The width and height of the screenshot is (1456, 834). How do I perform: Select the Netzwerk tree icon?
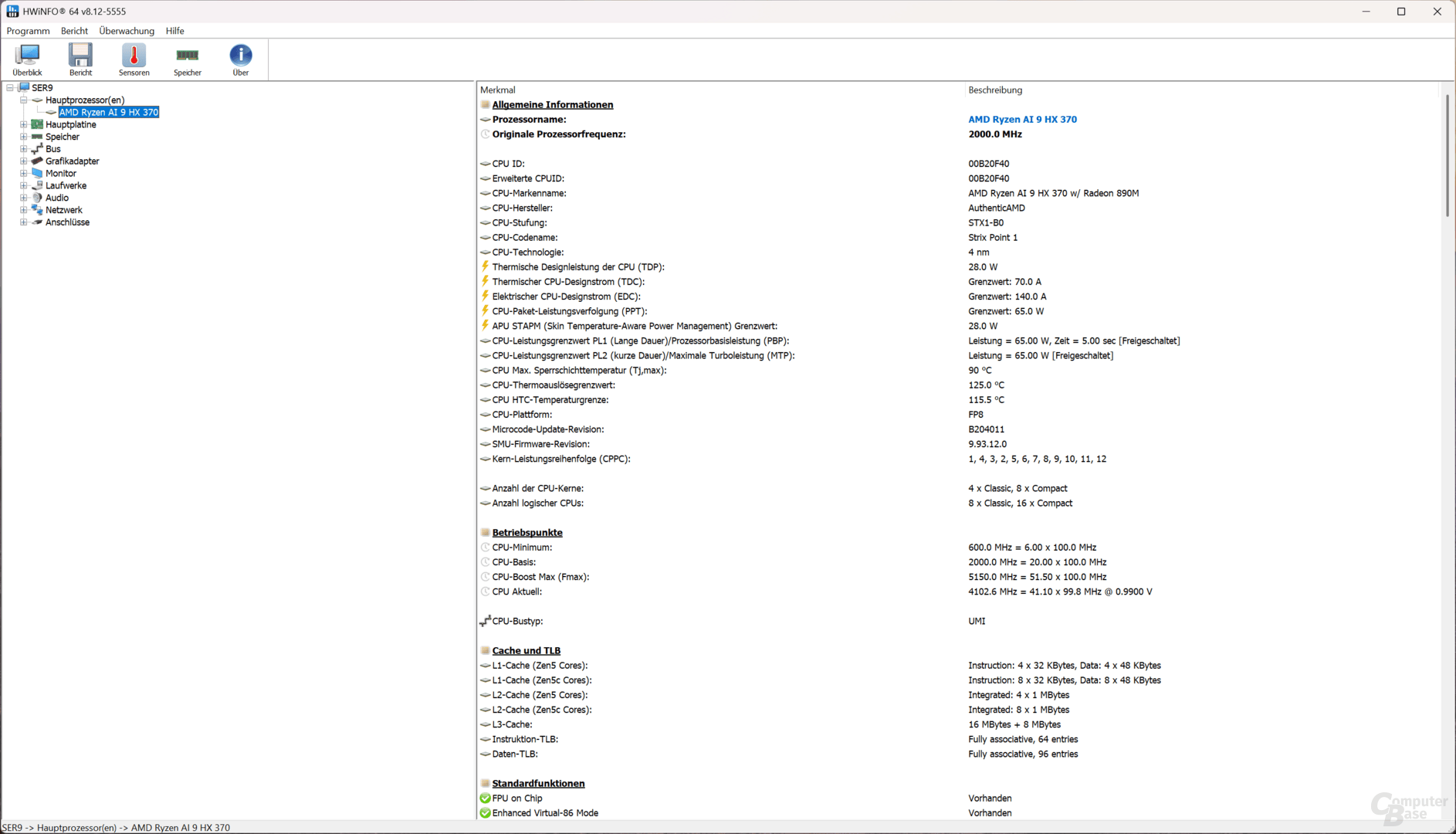[37, 210]
